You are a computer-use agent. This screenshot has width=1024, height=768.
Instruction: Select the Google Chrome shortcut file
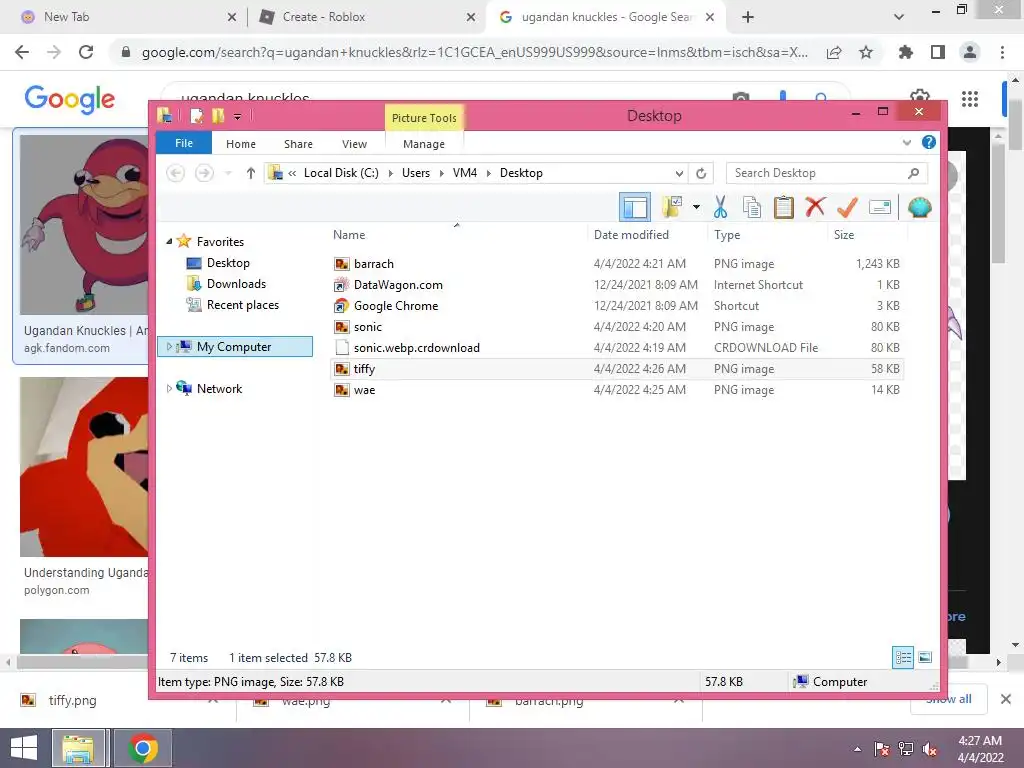click(617, 306)
